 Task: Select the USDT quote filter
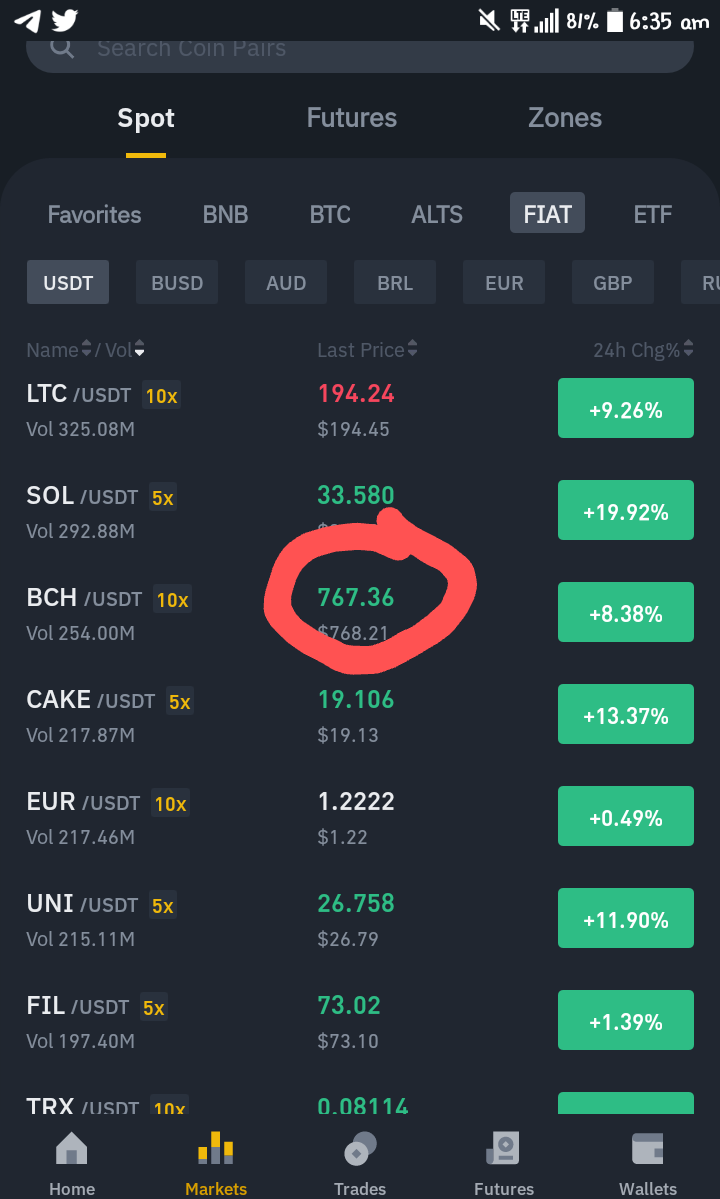click(x=68, y=282)
